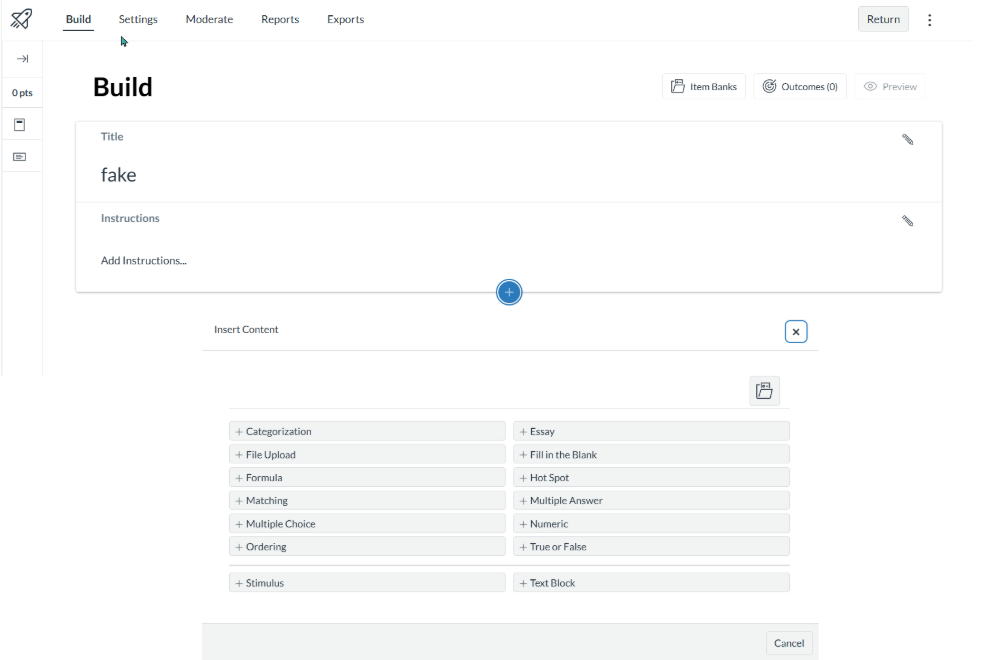This screenshot has height=660, width=996.
Task: Close the Insert Content panel
Action: point(795,331)
